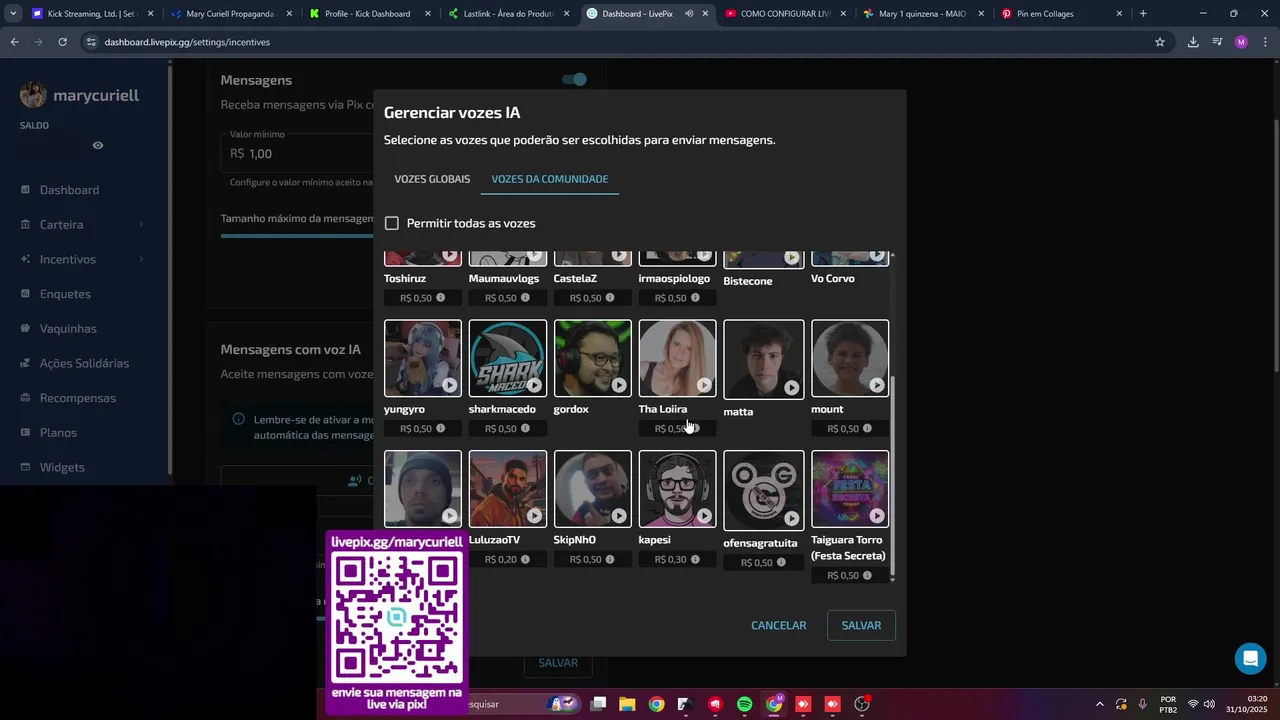Reload the LivePix dashboard page
Viewport: 1280px width, 720px height.
tap(62, 42)
